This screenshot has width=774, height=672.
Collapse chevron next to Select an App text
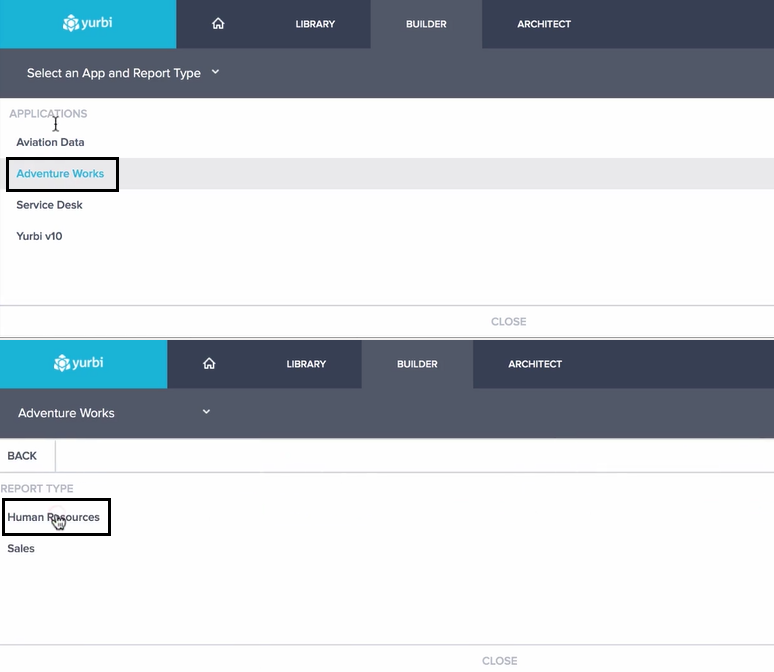[215, 72]
